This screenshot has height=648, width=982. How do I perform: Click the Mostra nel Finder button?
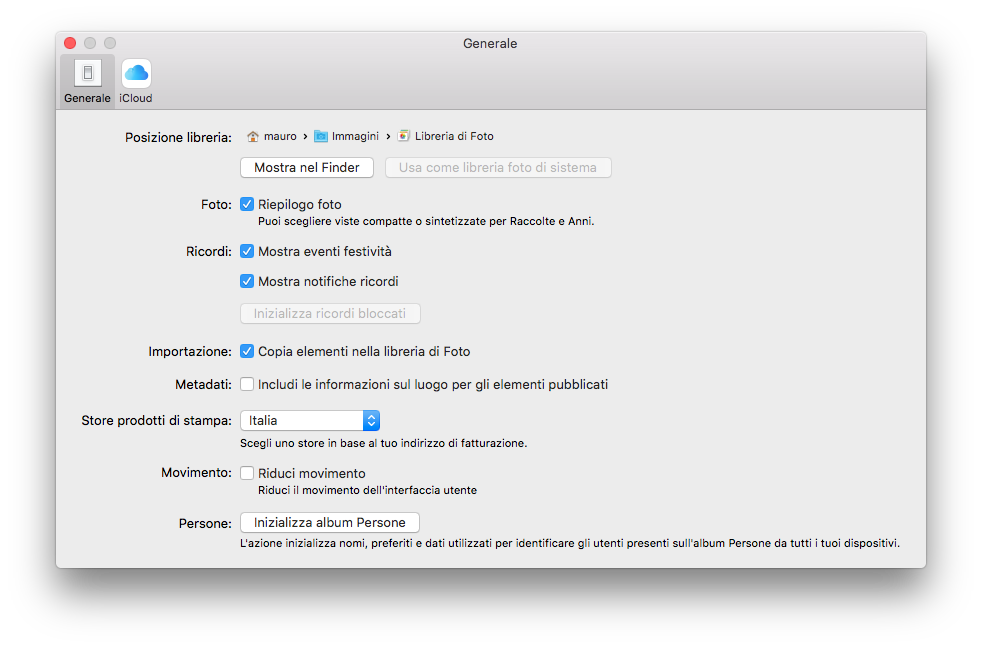pos(307,168)
